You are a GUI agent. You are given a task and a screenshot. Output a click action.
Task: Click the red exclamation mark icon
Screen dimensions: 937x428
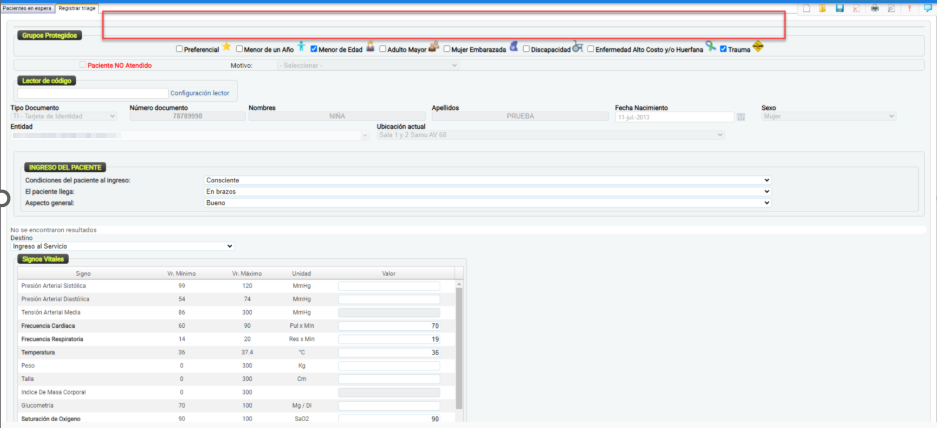click(x=910, y=8)
